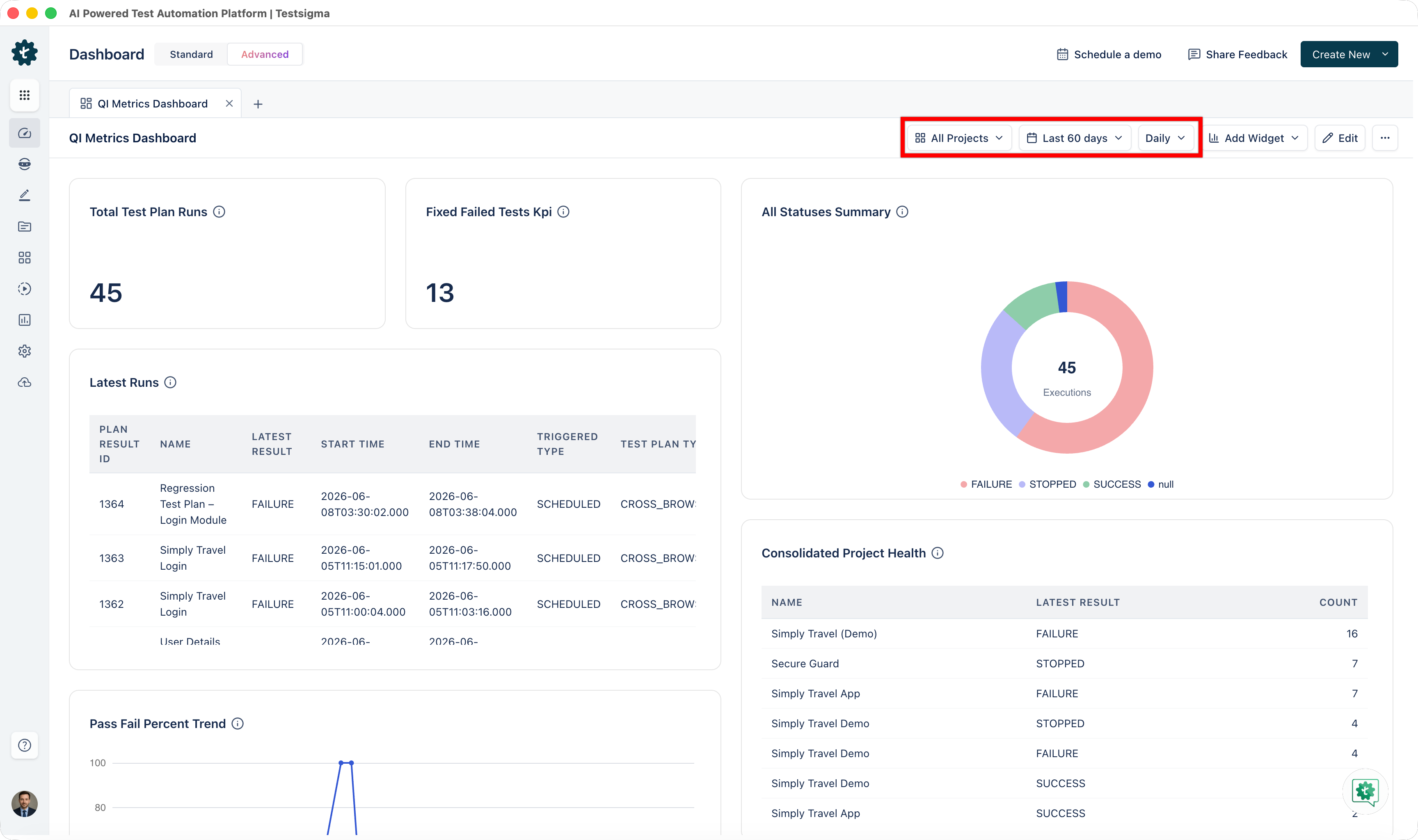
Task: Open the four-squares modules icon in sidebar
Action: tap(24, 258)
